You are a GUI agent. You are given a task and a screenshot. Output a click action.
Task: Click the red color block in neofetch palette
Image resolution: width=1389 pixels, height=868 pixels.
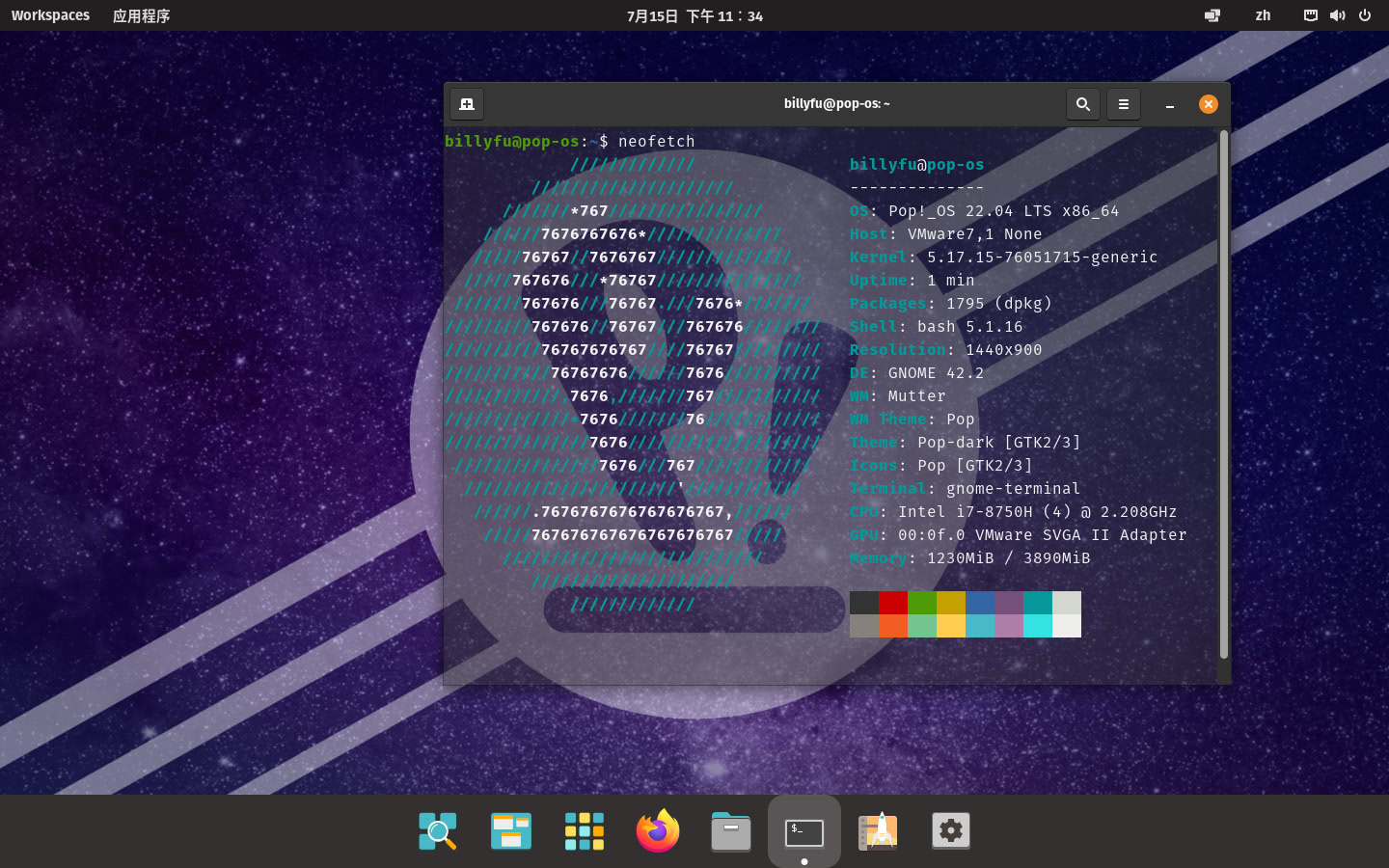893,603
